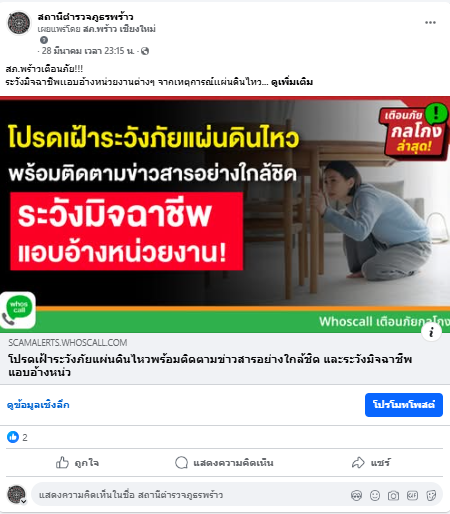Open the emoji picker in comment box

[375, 495]
